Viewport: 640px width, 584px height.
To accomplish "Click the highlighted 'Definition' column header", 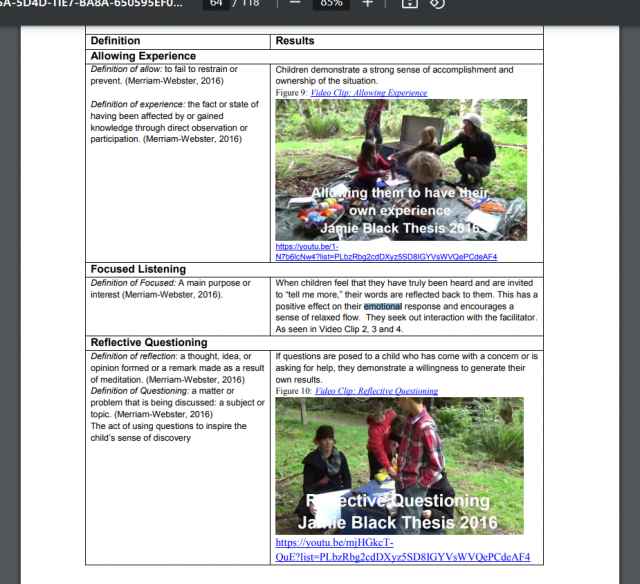I will tap(115, 41).
